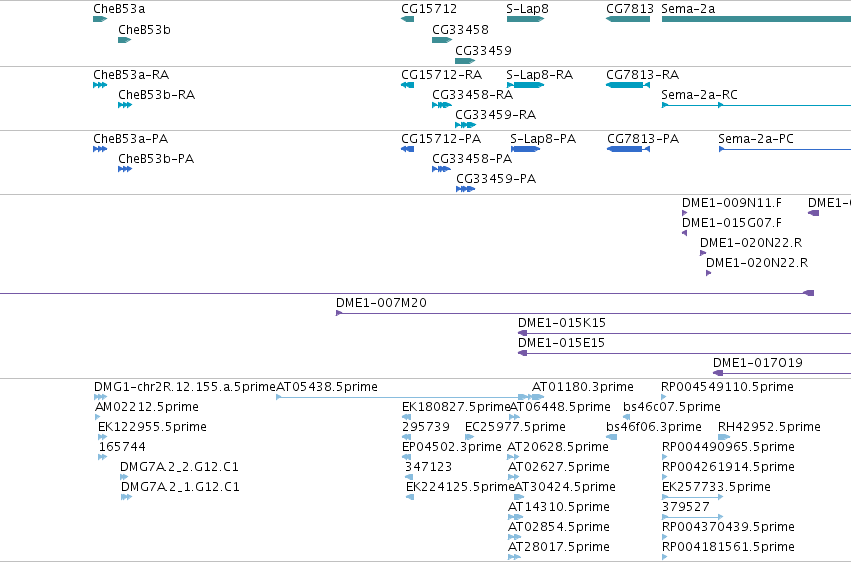This screenshot has height=562, width=851.
Task: Click BAC clone DME1-015K15
Action: (561, 323)
